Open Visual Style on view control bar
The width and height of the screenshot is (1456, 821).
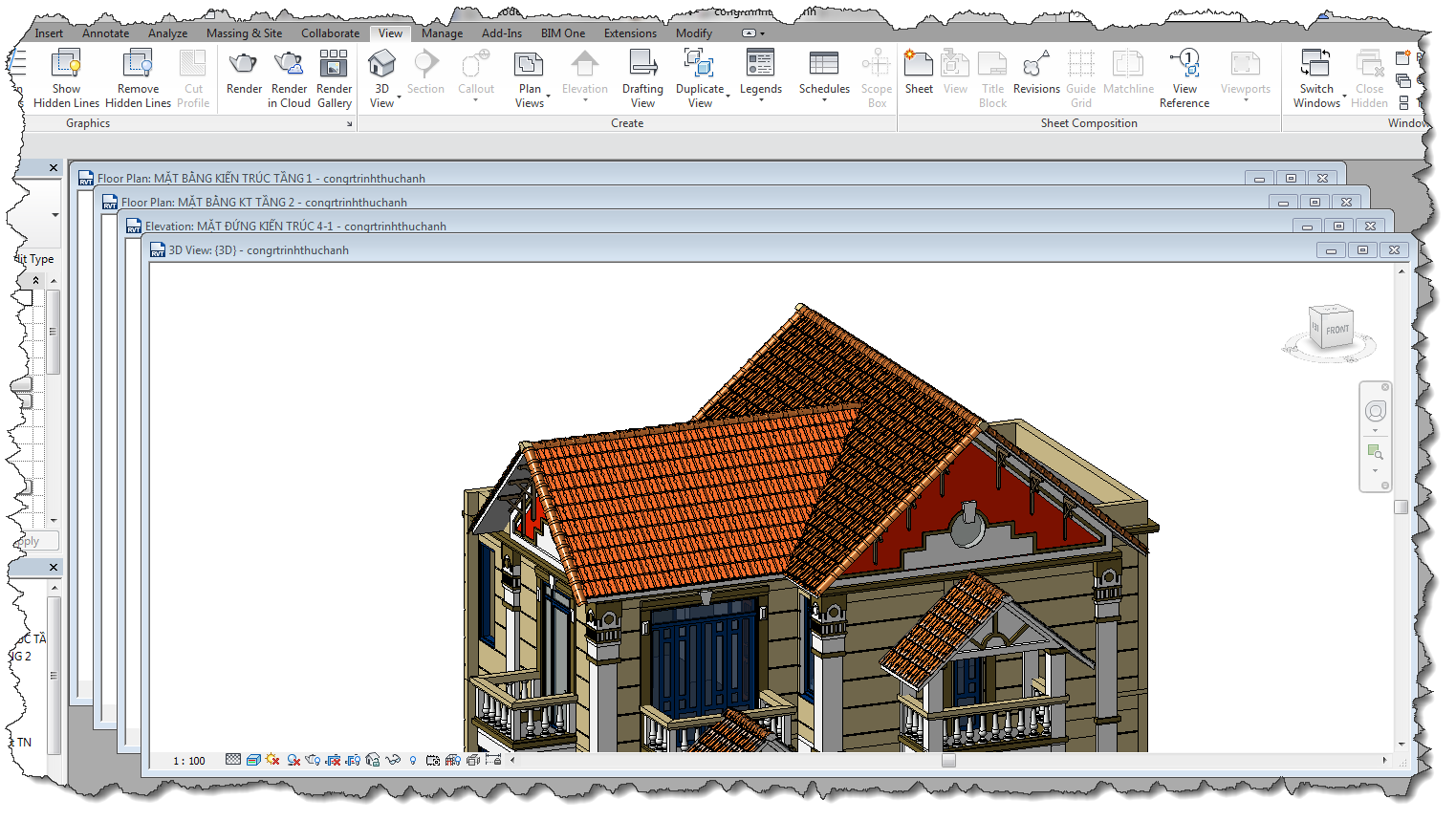click(253, 760)
